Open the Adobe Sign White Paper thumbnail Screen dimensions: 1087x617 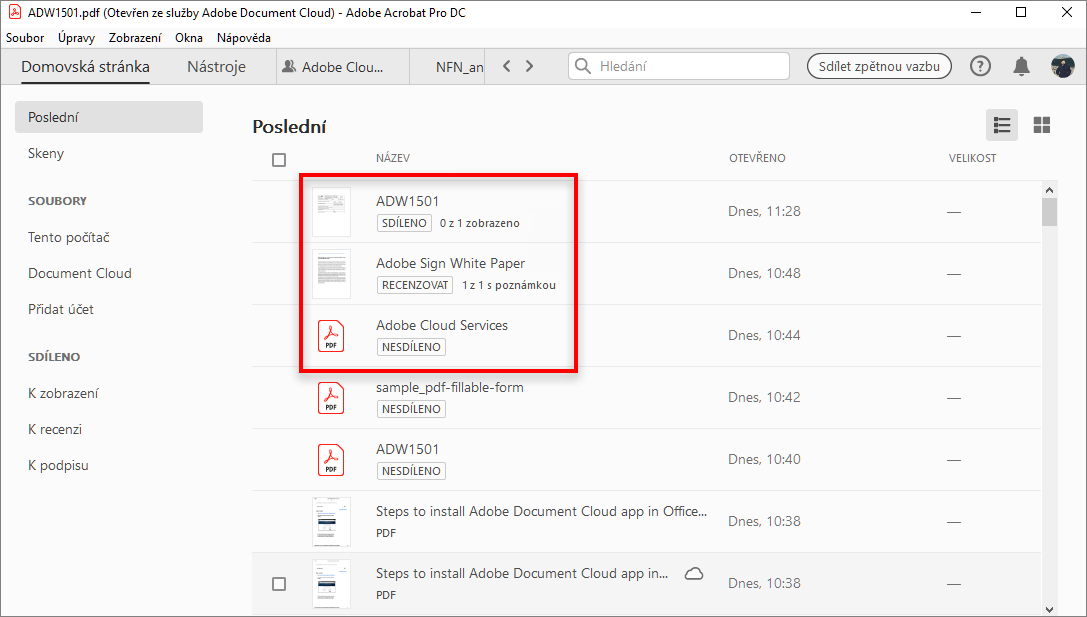click(331, 274)
